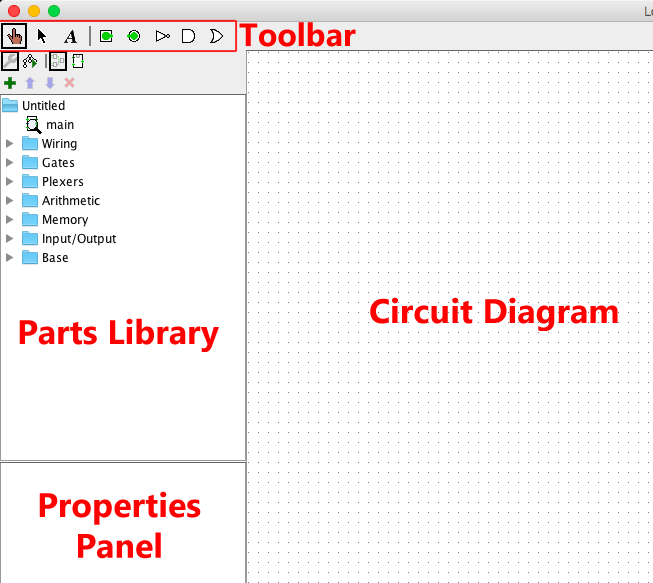The image size is (653, 583).
Task: Select the Untitled project label
Action: (44, 106)
